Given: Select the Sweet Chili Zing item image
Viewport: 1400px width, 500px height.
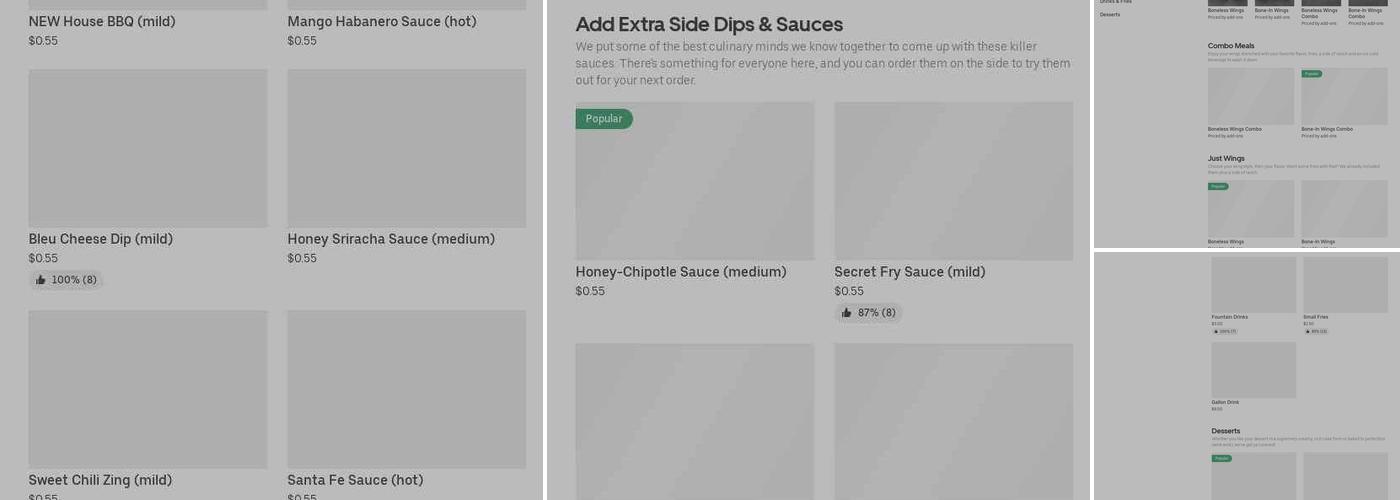Looking at the screenshot, I should click(x=148, y=389).
